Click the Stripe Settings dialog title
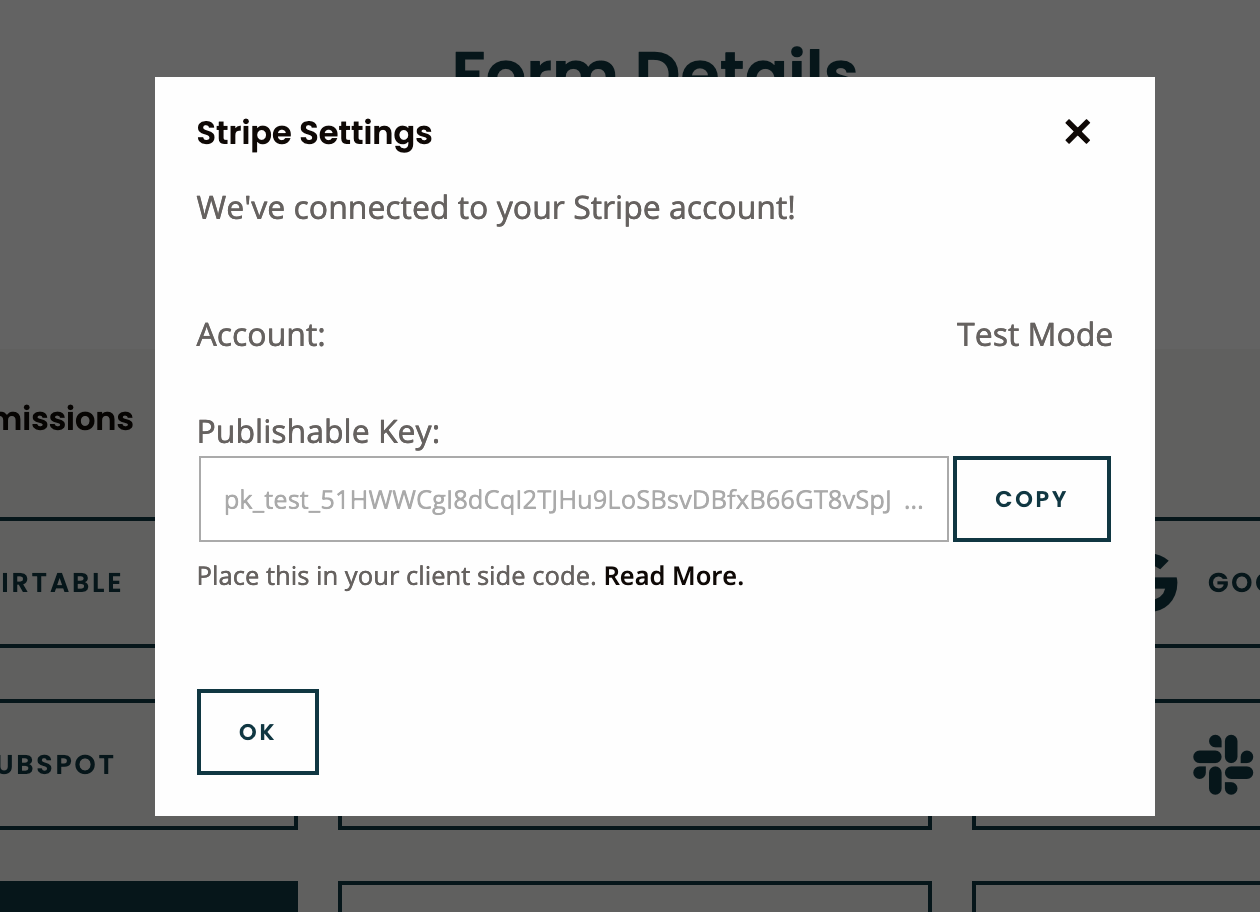The height and width of the screenshot is (912, 1260). 313,132
